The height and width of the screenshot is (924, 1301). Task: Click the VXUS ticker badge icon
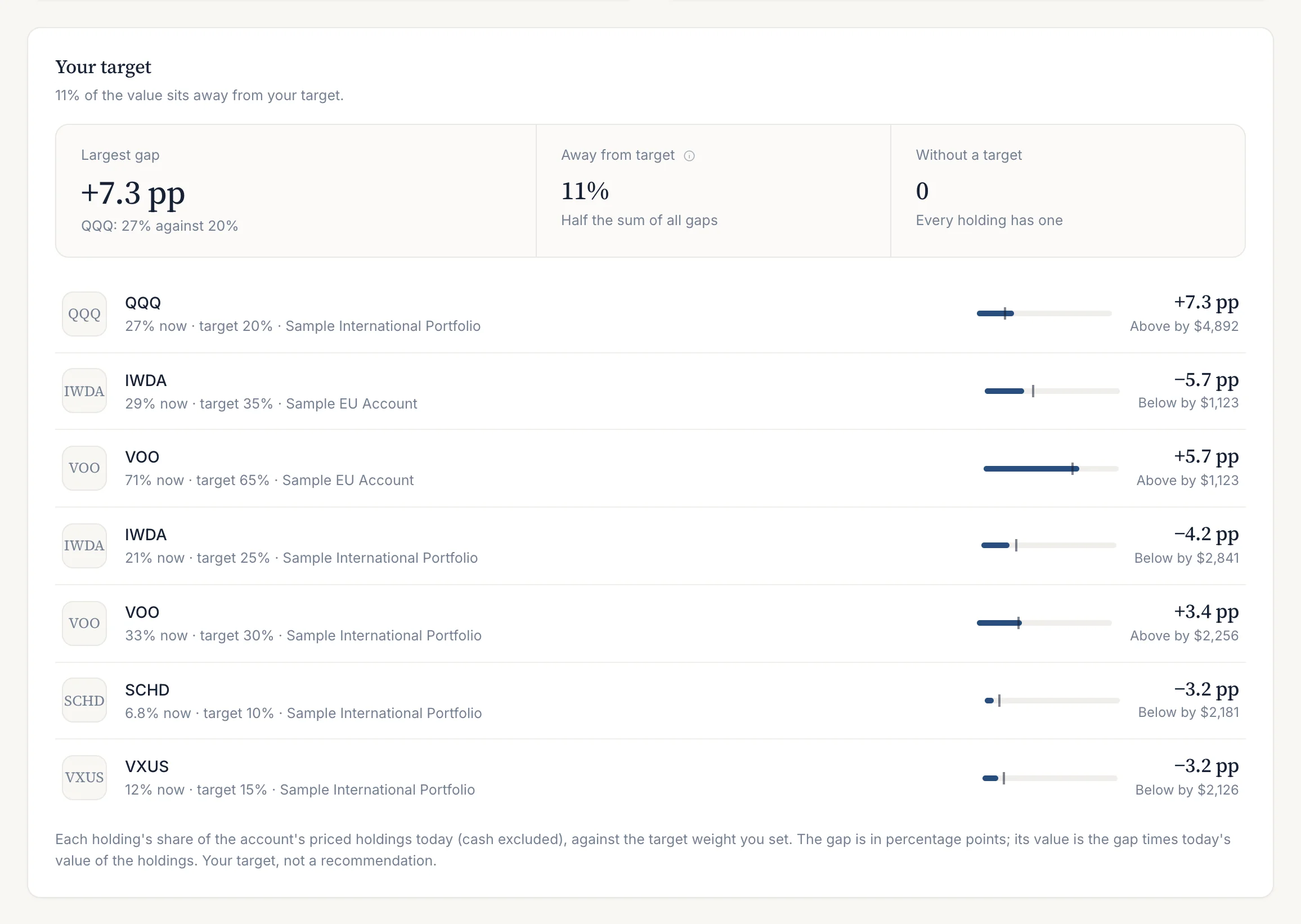tap(84, 778)
